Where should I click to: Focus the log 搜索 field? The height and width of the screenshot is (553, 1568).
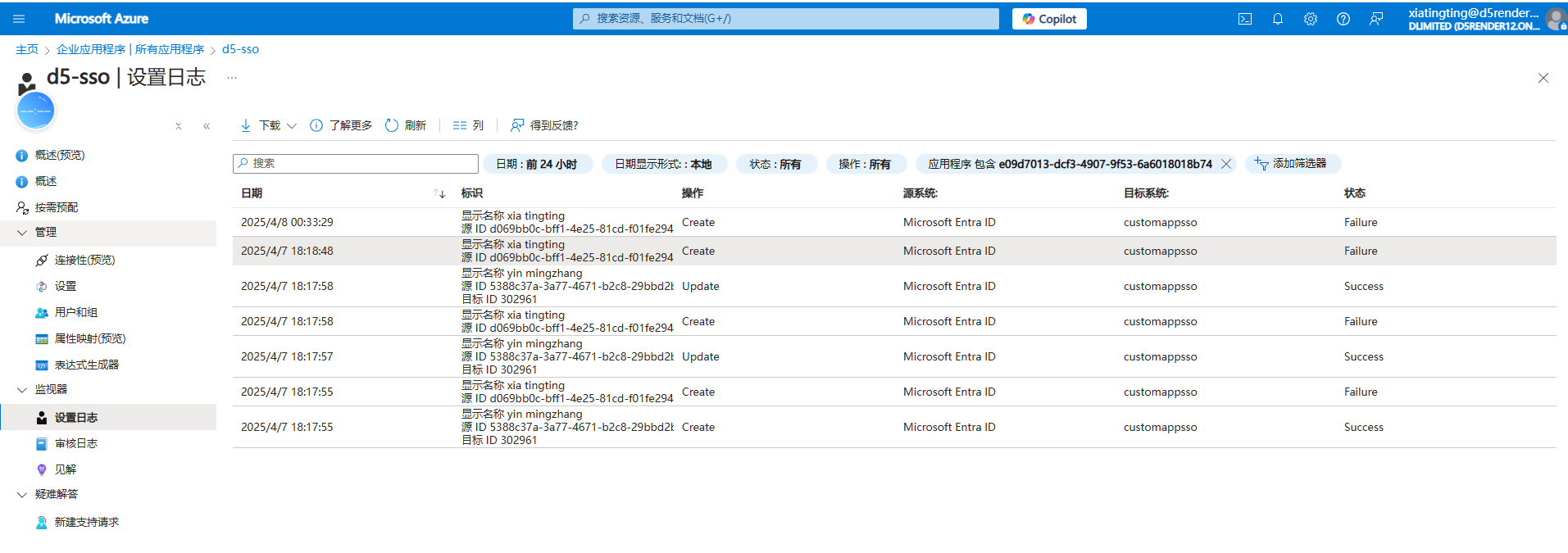[x=355, y=164]
